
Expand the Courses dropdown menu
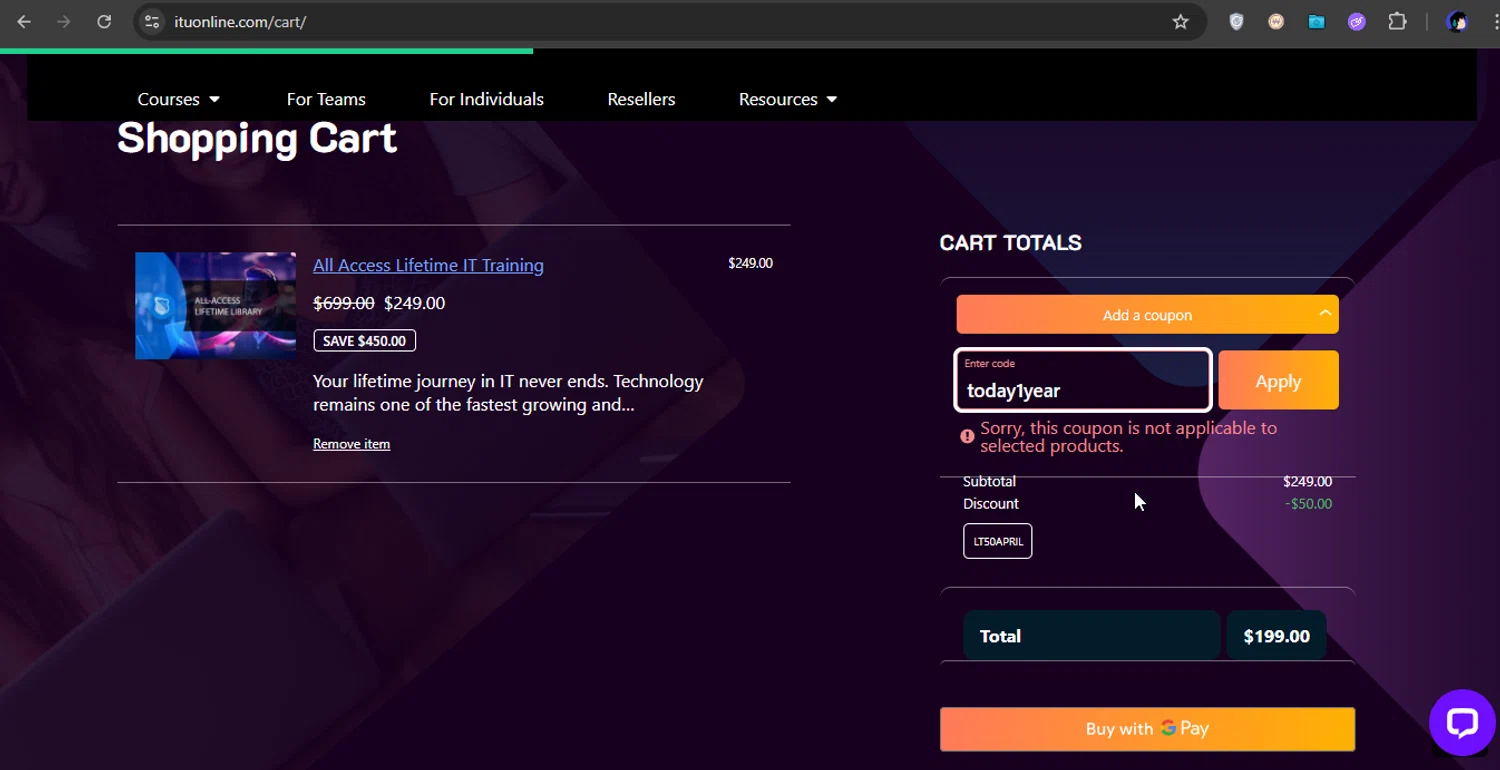[x=178, y=99]
